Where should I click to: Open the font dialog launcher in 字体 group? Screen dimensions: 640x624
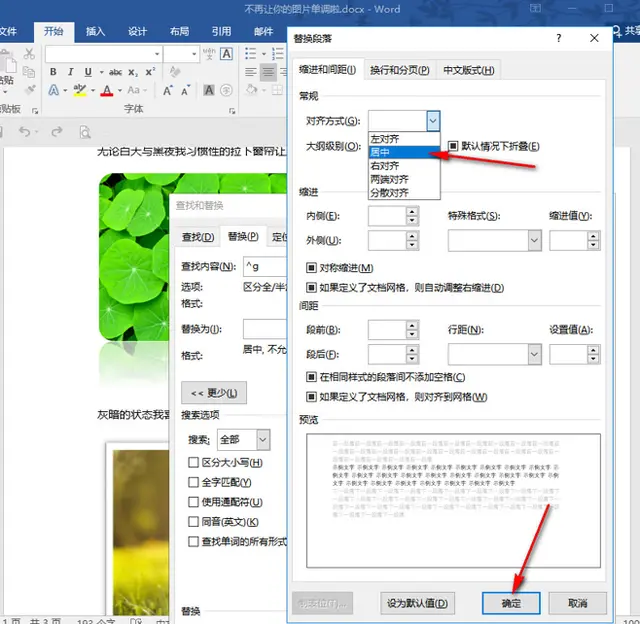click(232, 111)
